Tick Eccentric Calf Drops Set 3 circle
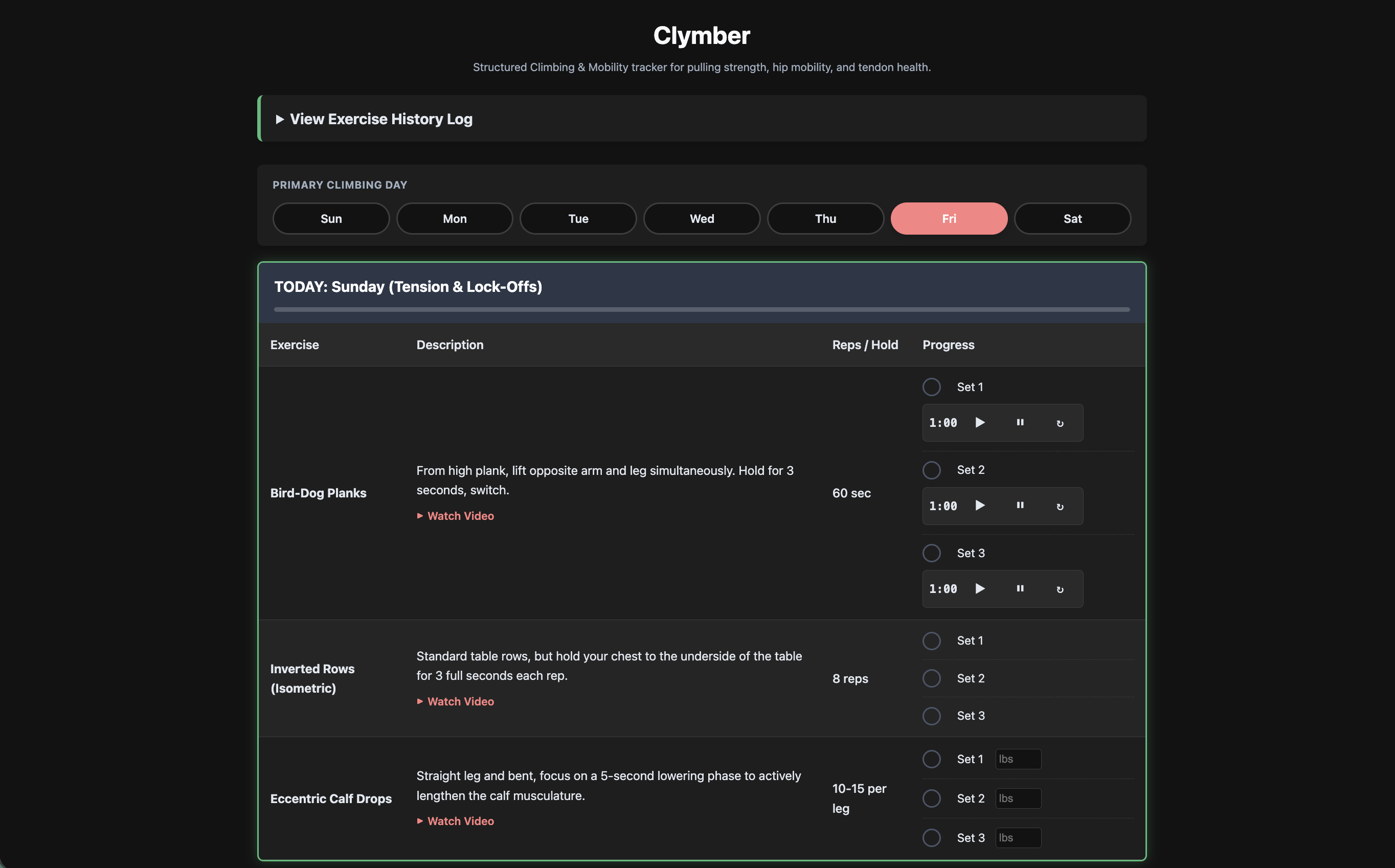The image size is (1395, 868). point(931,837)
